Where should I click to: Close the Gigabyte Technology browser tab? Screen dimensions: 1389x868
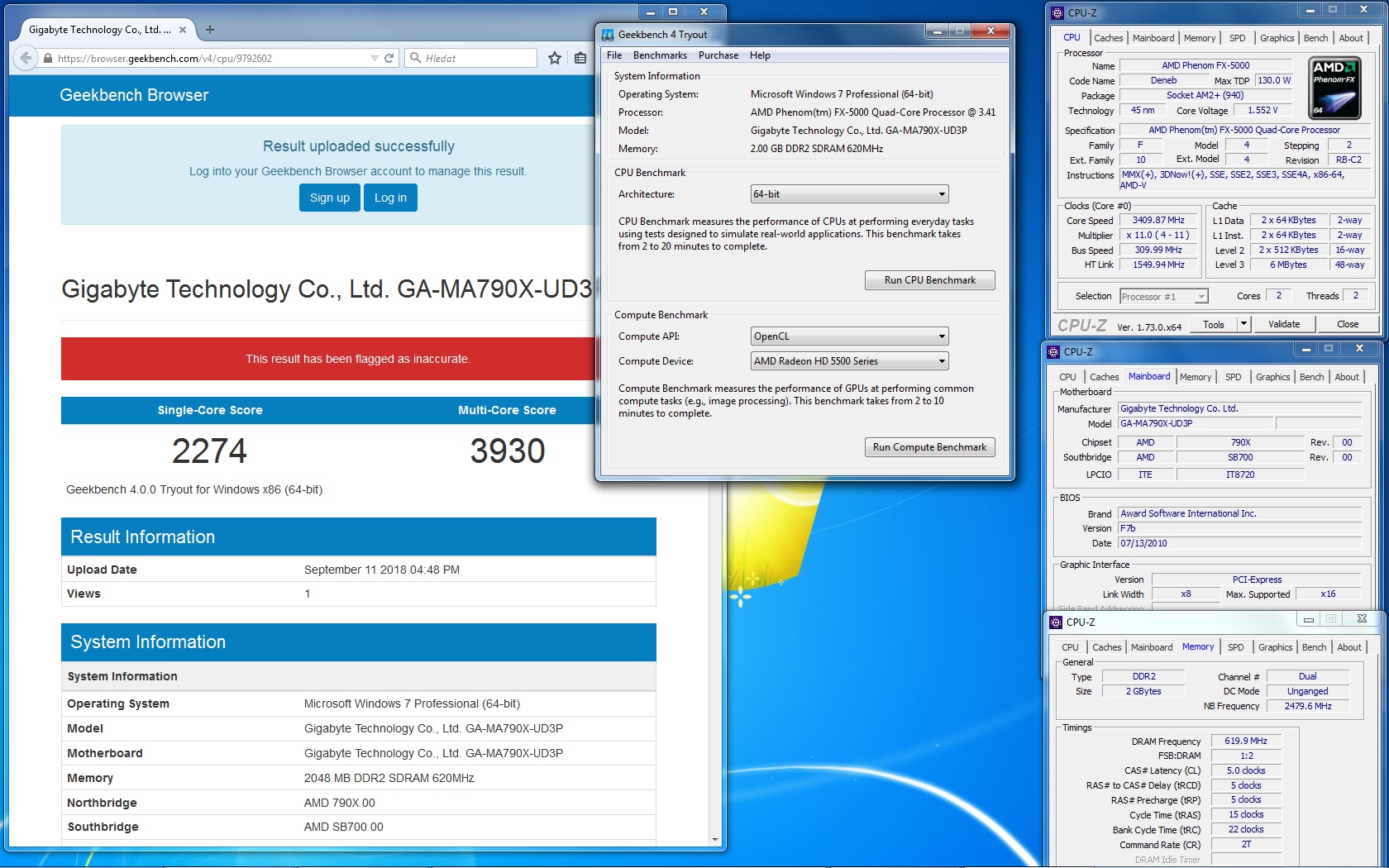coord(183,30)
